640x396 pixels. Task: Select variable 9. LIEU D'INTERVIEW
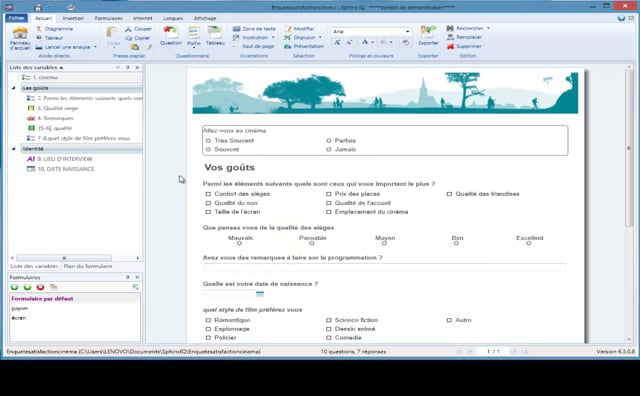coord(60,159)
